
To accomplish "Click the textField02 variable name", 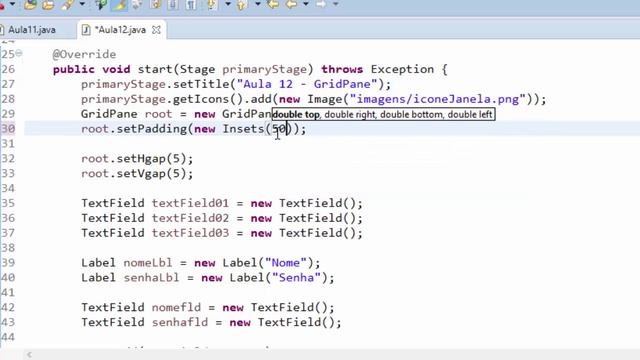I will [x=190, y=218].
